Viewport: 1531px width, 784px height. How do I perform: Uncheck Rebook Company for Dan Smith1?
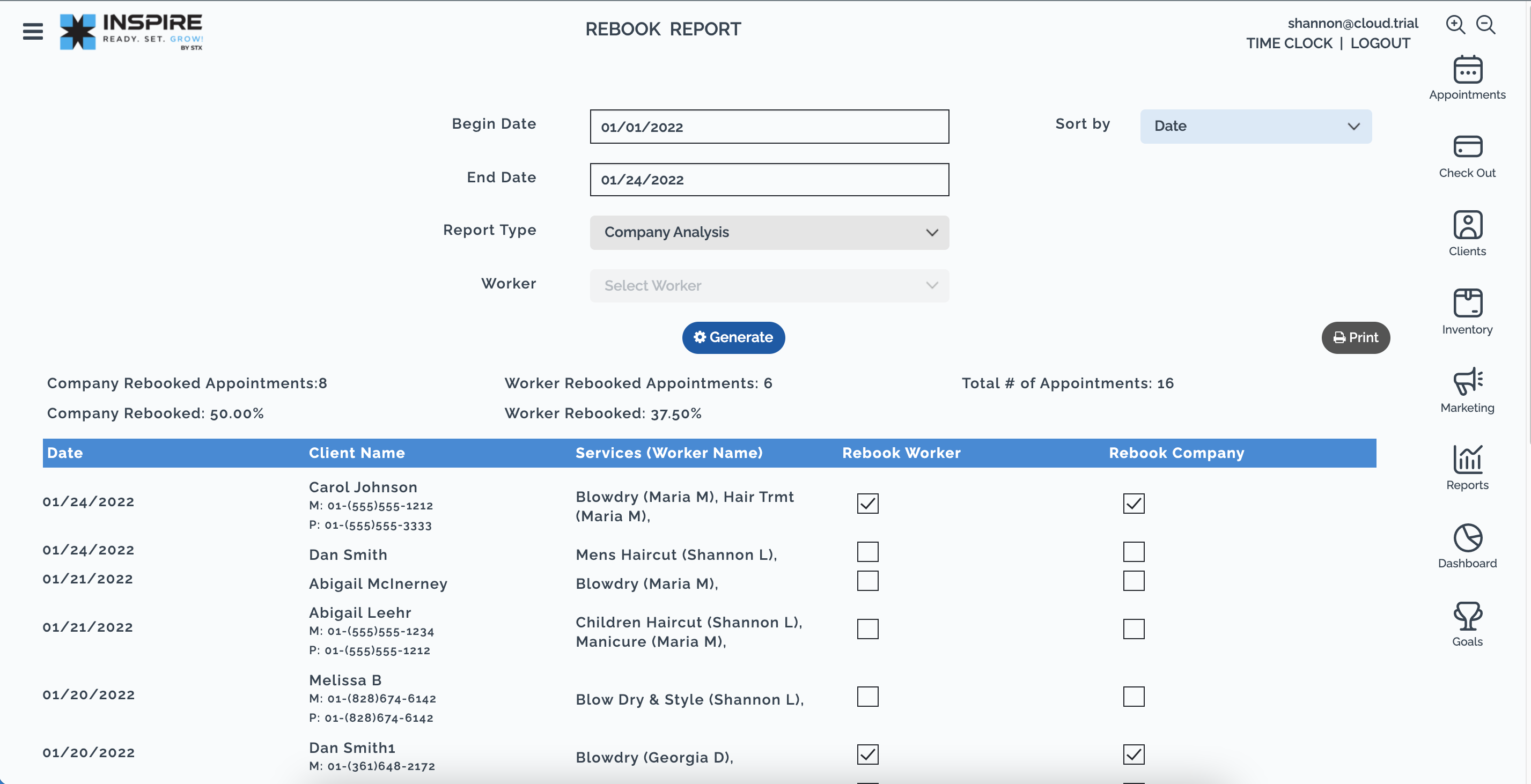pyautogui.click(x=1133, y=755)
